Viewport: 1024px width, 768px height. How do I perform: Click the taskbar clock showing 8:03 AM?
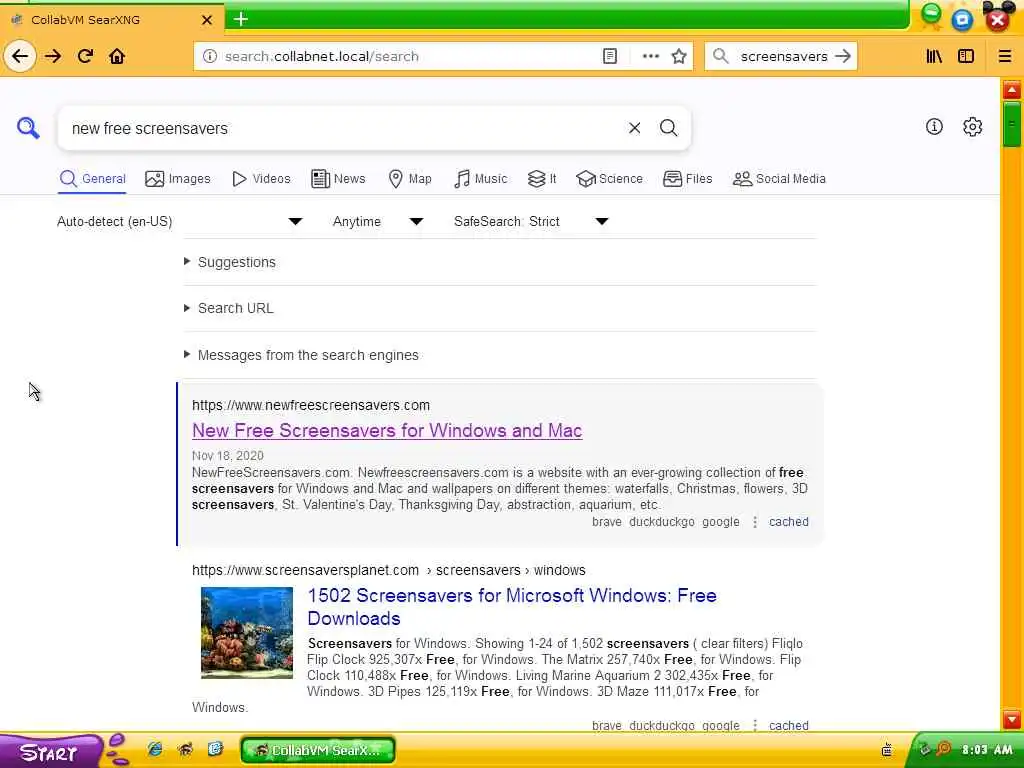[987, 750]
